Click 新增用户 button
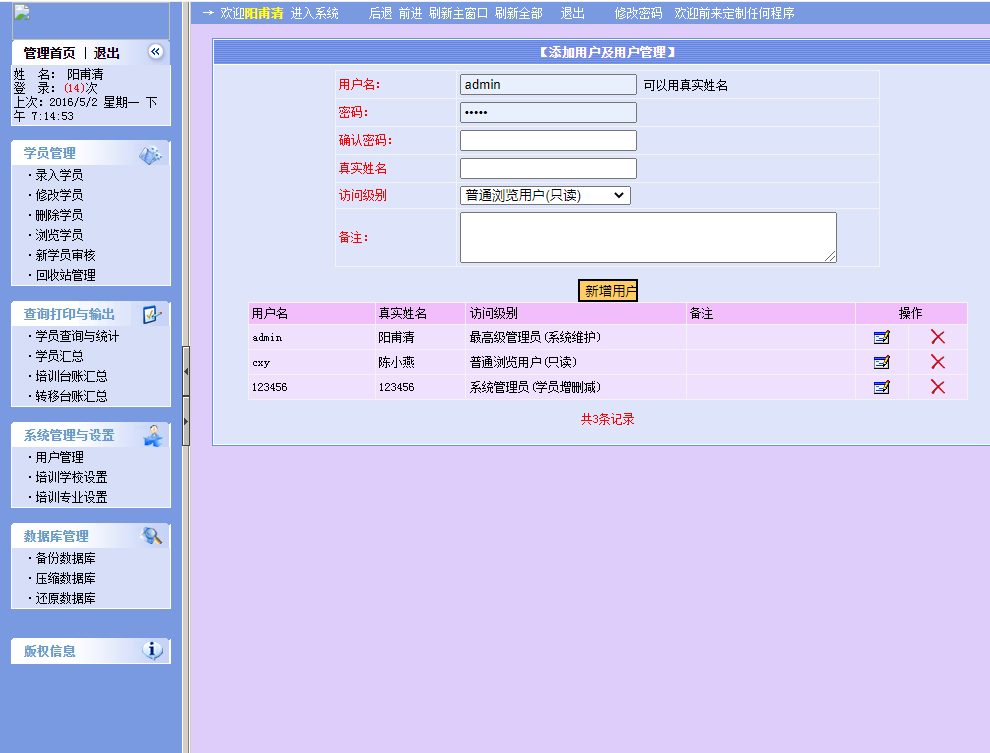990x753 pixels. pyautogui.click(x=608, y=290)
